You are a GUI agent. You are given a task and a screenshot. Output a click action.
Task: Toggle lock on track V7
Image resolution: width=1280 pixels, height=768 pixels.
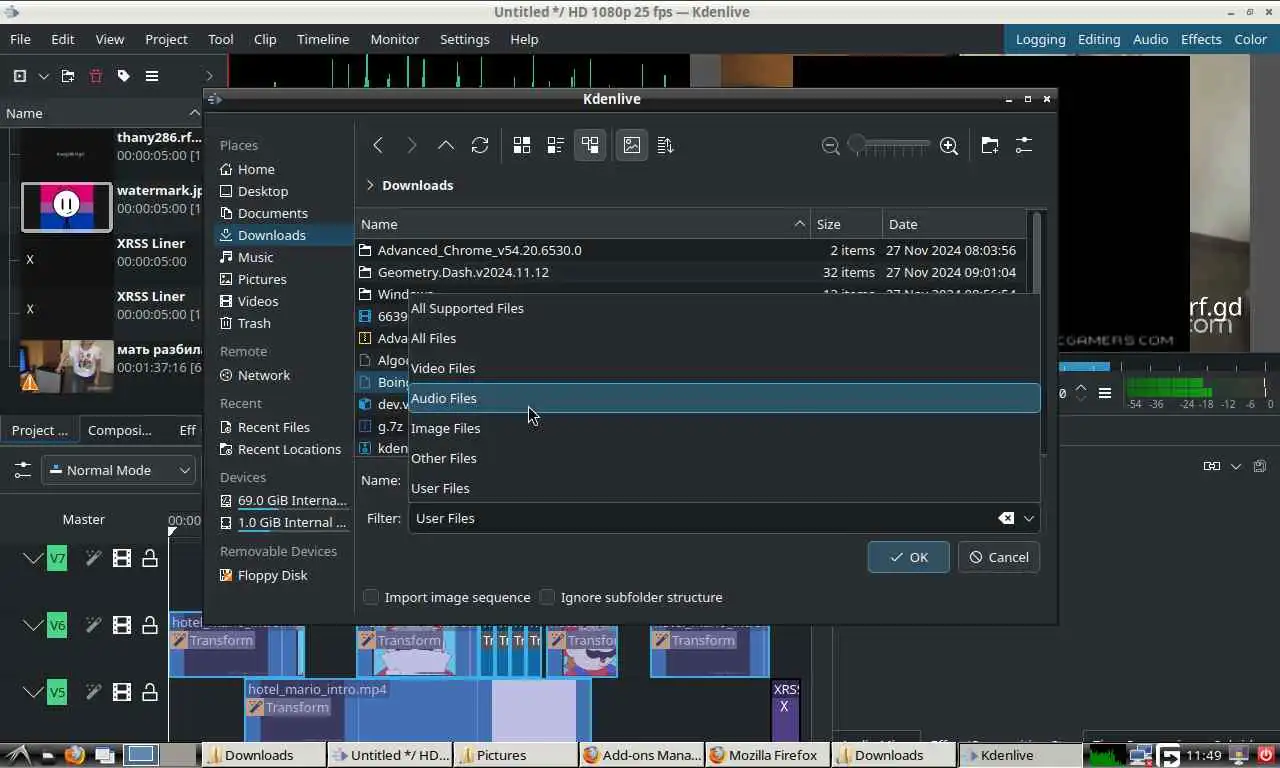click(x=150, y=558)
